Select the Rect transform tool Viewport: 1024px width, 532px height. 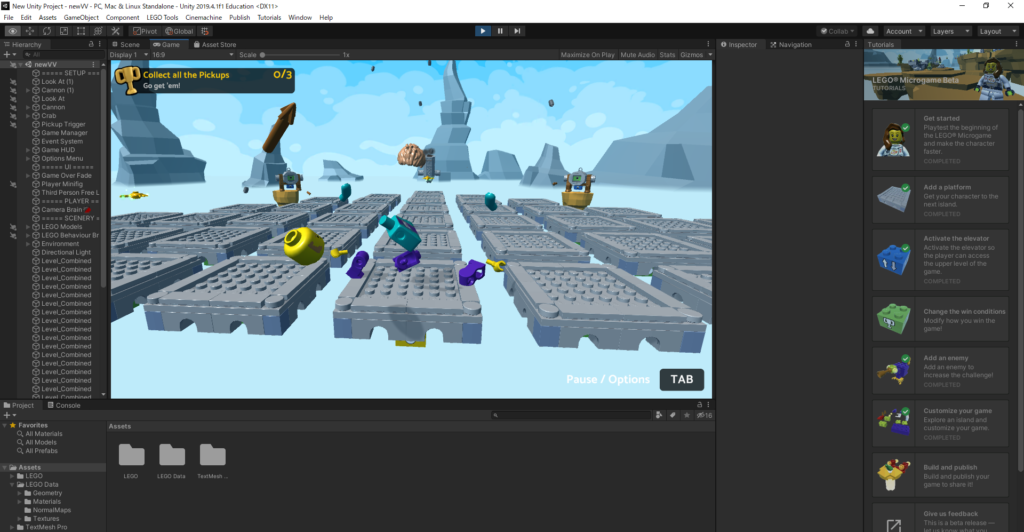[80, 31]
